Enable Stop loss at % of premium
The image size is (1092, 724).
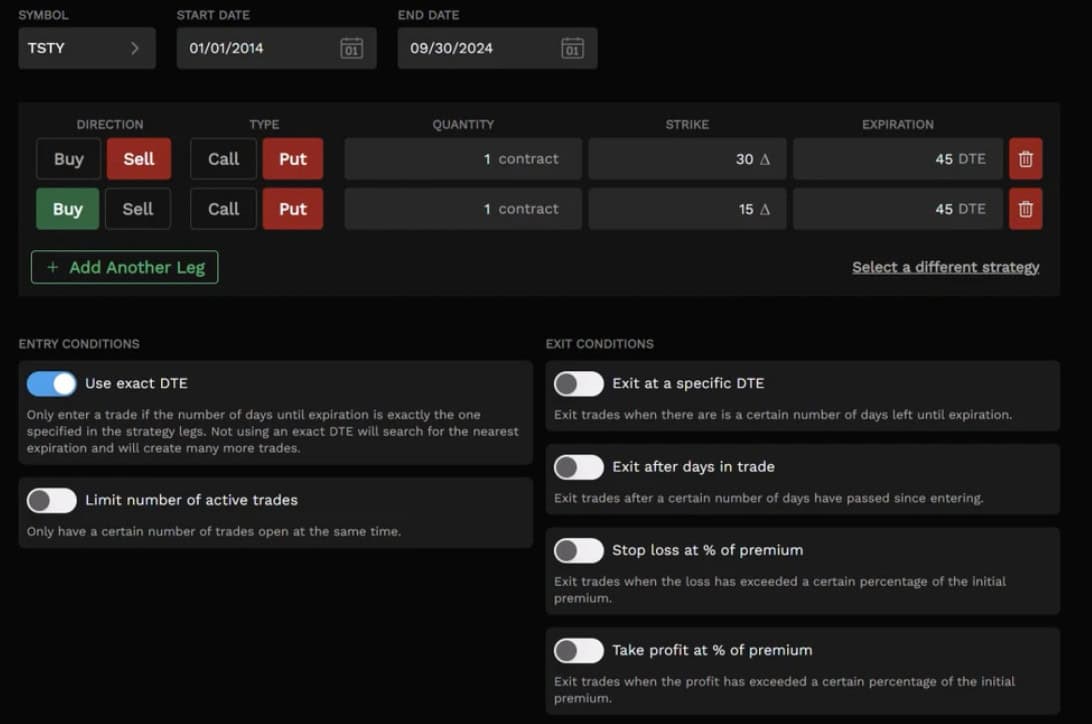(578, 550)
